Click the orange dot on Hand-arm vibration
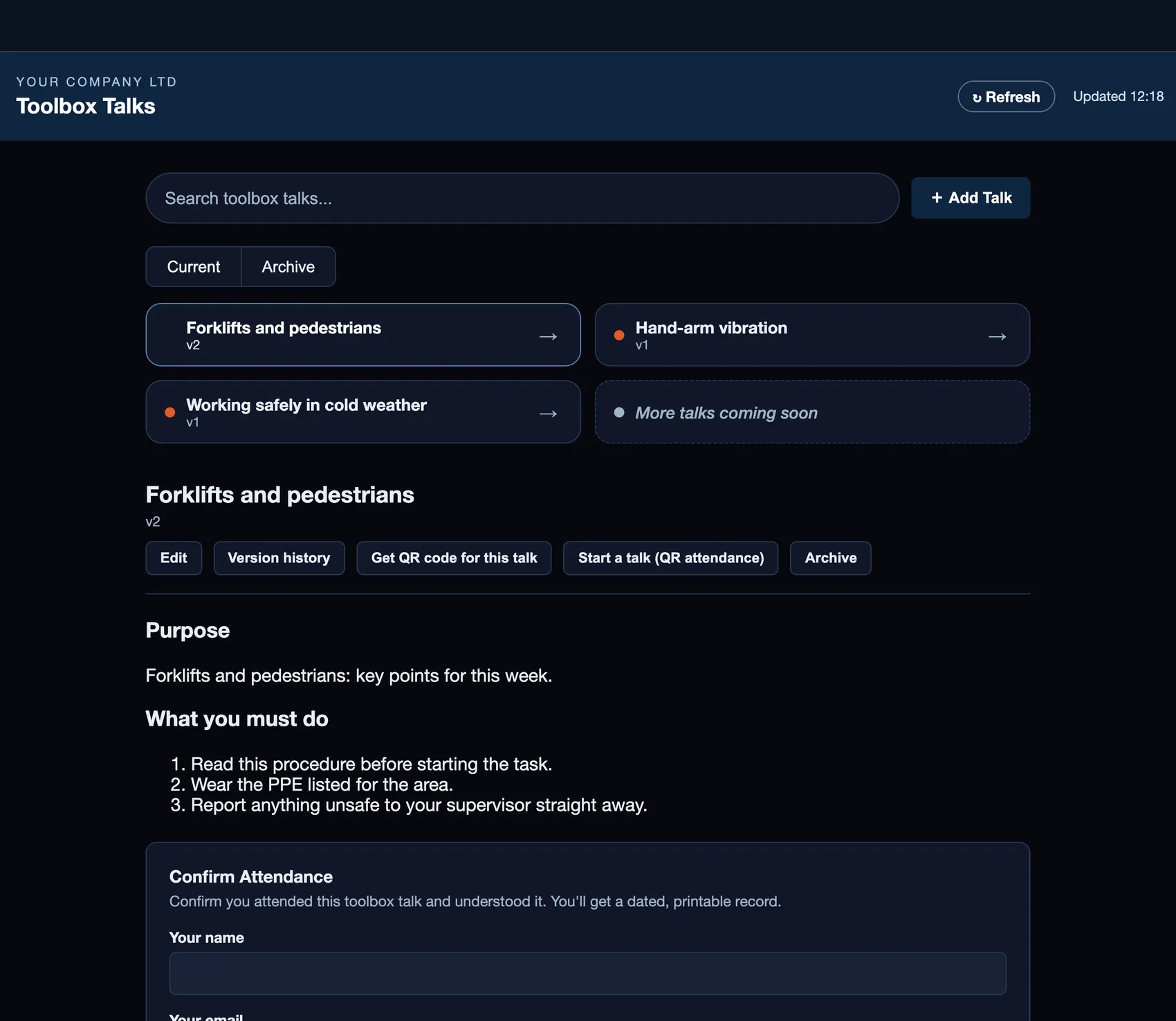 (x=619, y=335)
